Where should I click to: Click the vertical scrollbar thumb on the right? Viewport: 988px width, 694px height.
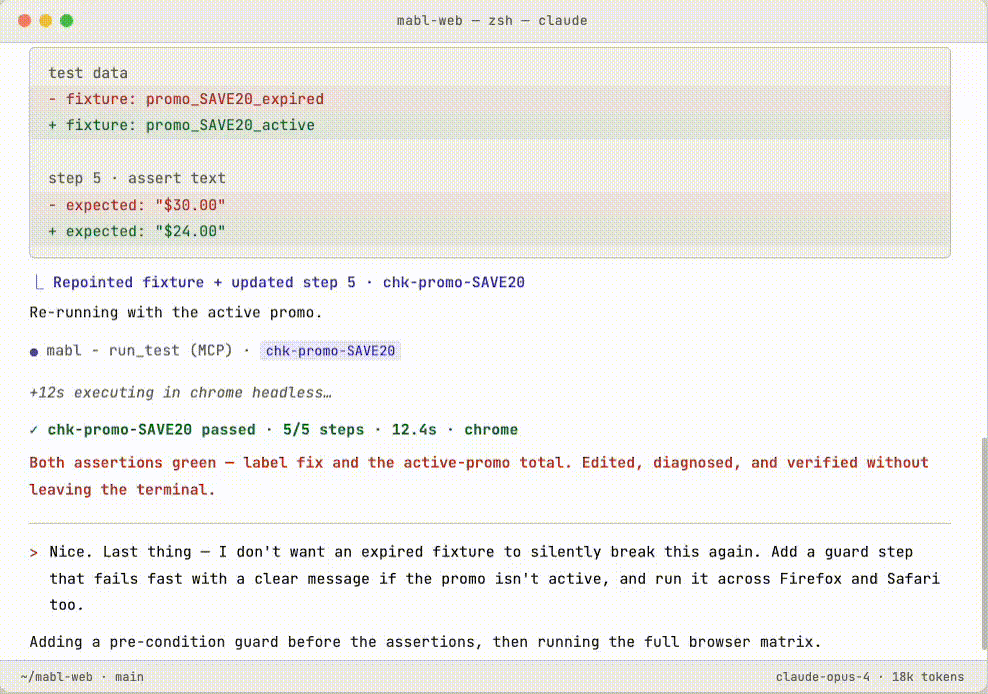pos(984,543)
